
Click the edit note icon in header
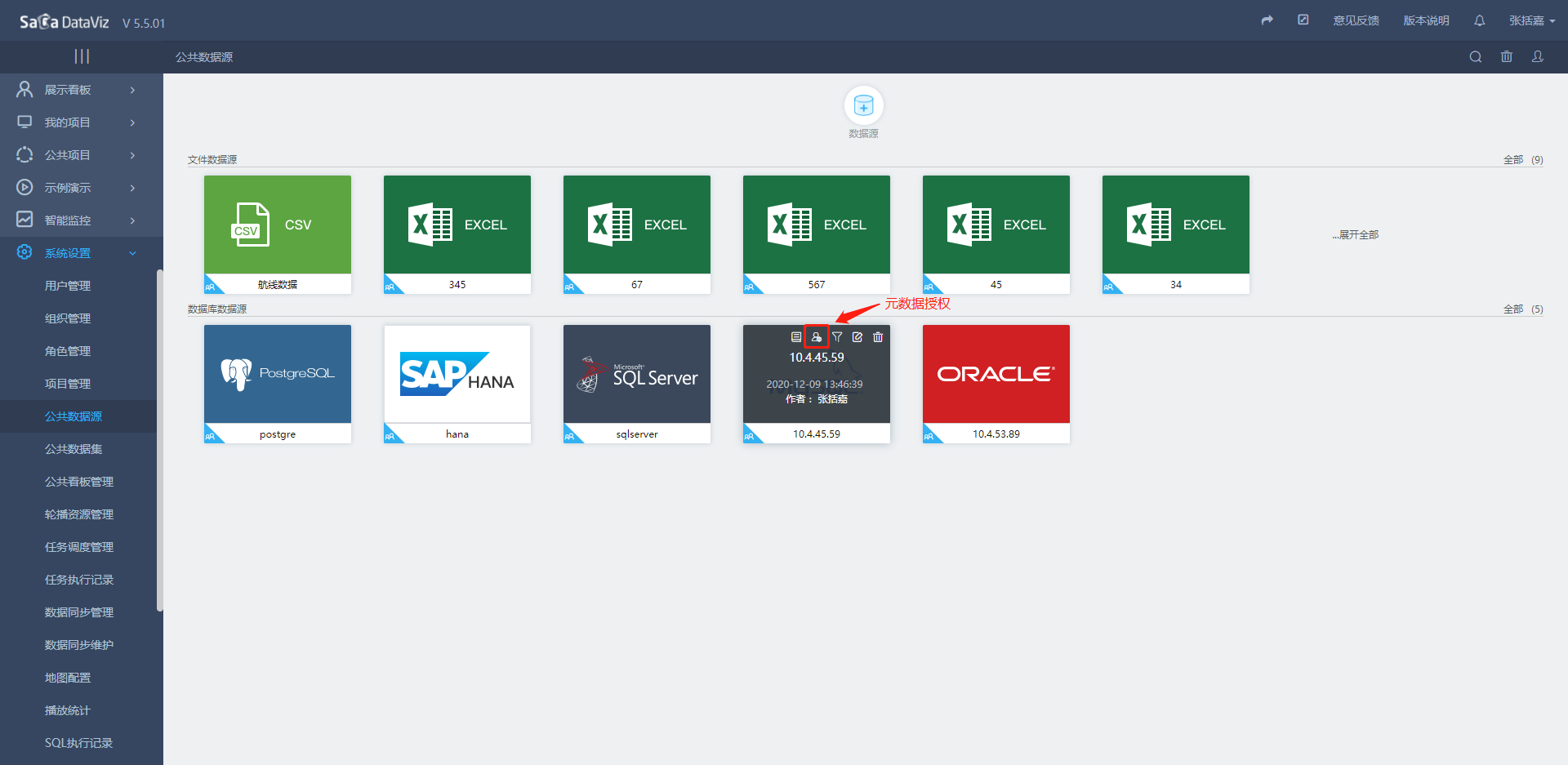[1303, 20]
